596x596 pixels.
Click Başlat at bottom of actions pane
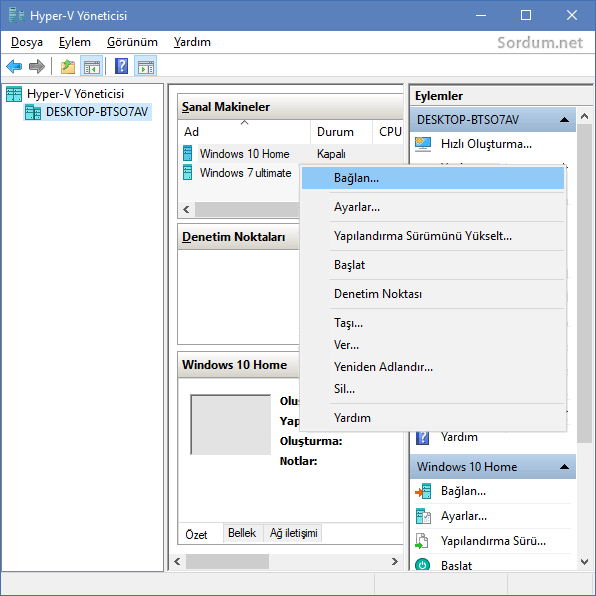(456, 566)
